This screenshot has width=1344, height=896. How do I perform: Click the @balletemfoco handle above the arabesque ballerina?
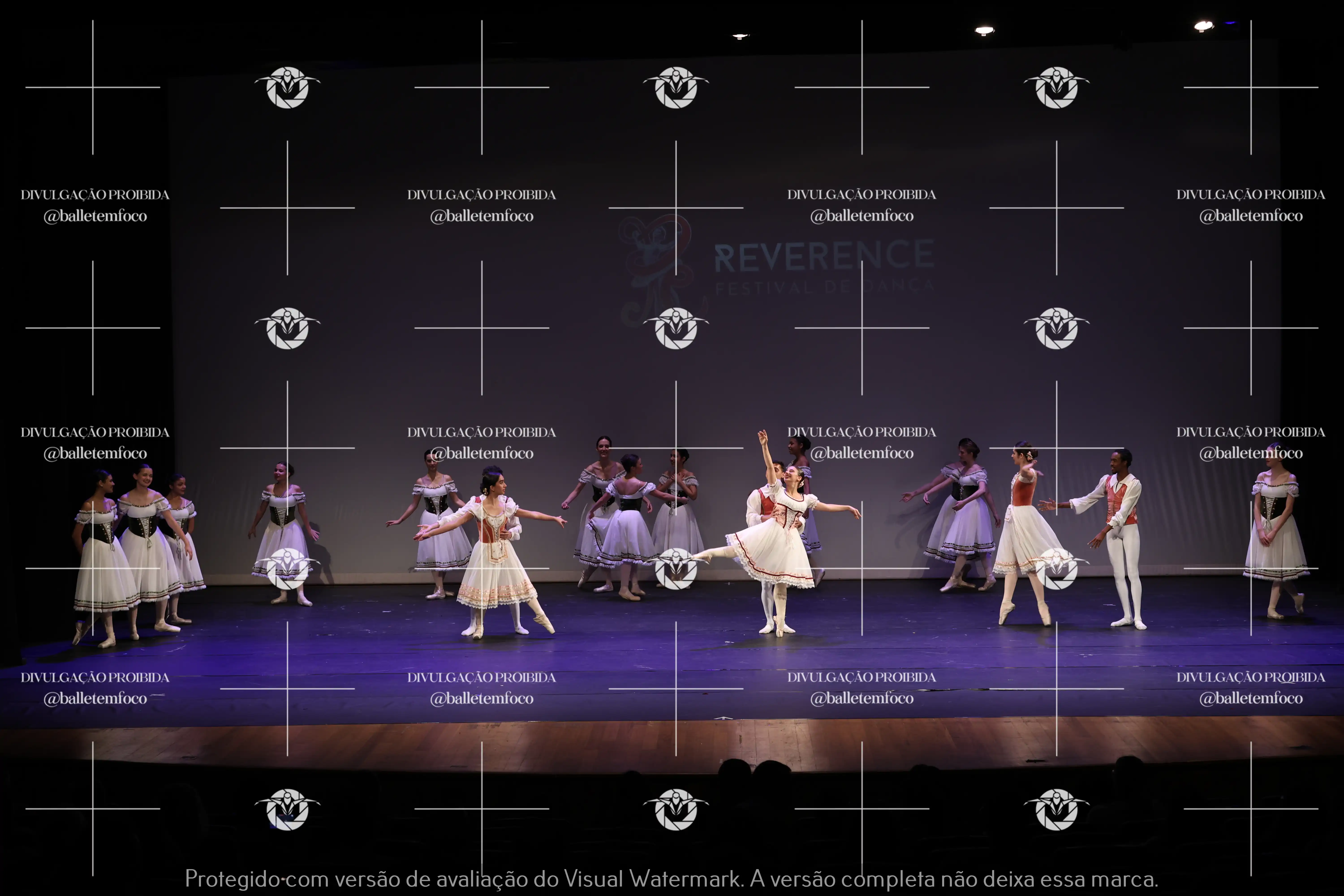(x=862, y=453)
